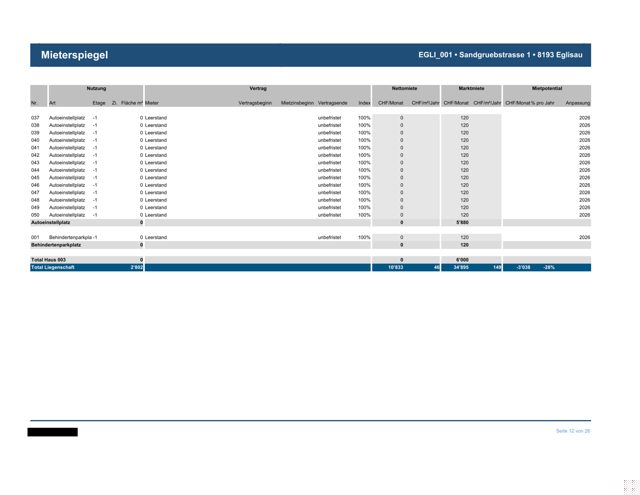Click "unbefristet" in row 049
The height and width of the screenshot is (495, 640).
pyautogui.click(x=329, y=208)
